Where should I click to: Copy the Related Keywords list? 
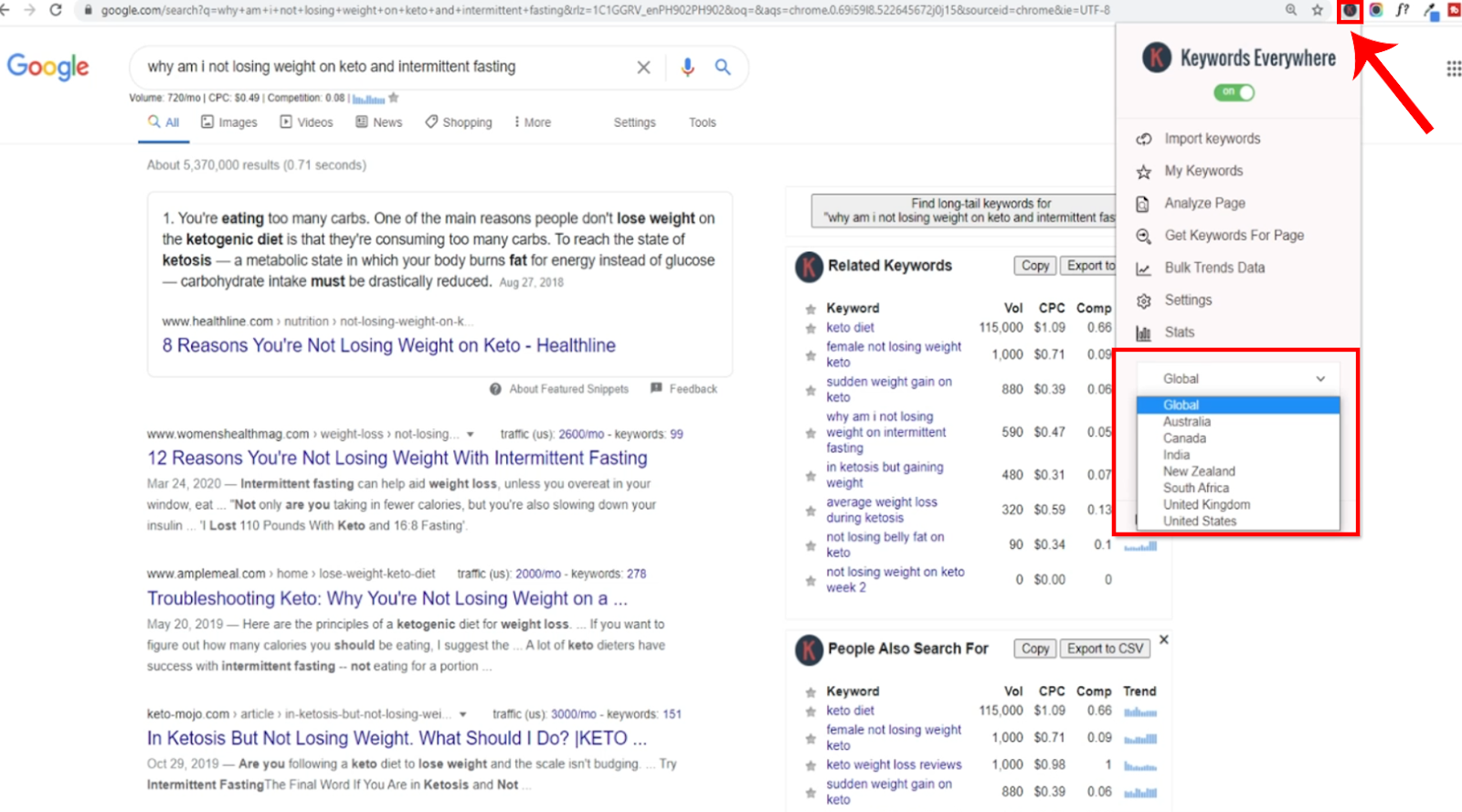point(1035,266)
